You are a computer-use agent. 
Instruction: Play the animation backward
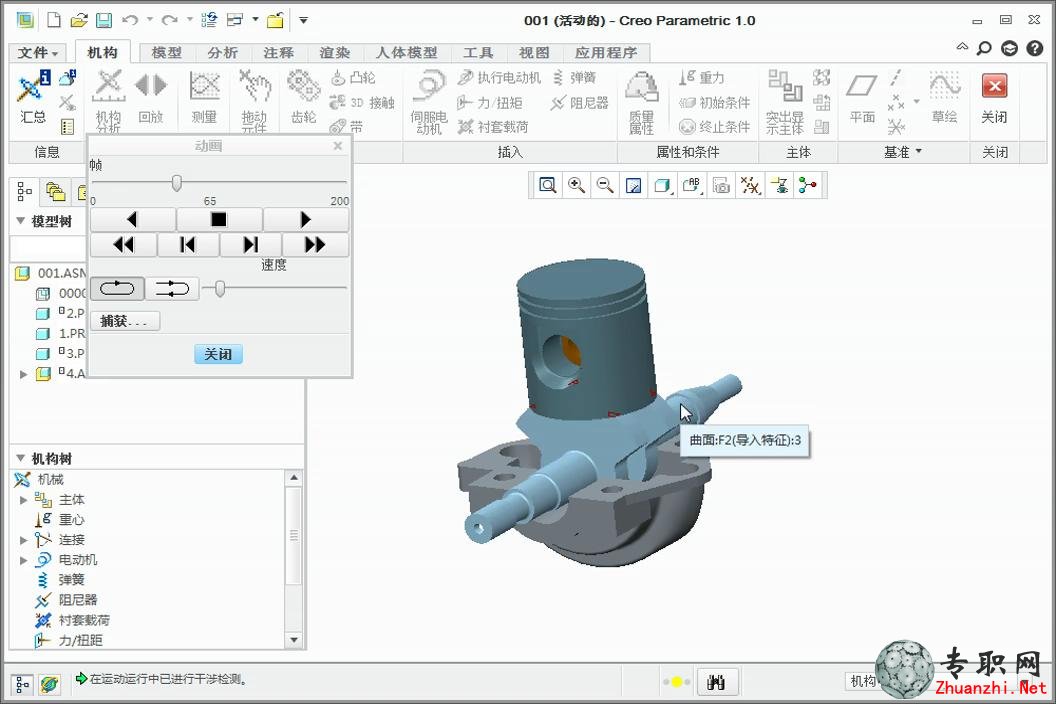coord(133,220)
